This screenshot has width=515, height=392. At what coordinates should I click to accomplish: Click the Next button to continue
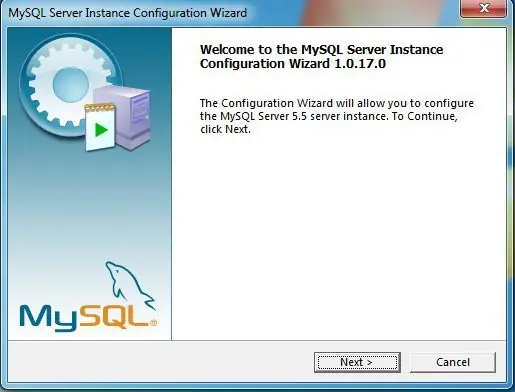(357, 362)
